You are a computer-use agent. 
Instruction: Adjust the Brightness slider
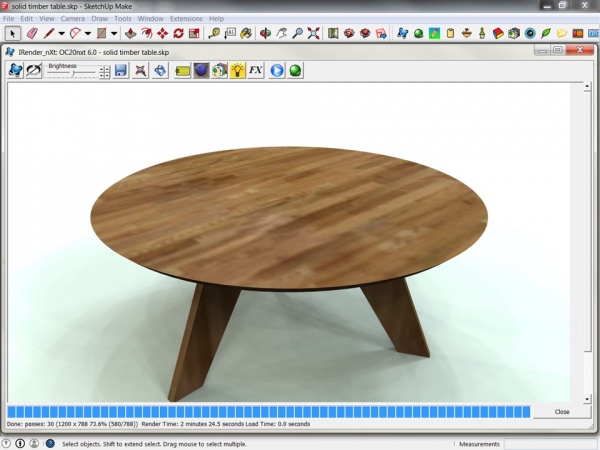click(72, 73)
